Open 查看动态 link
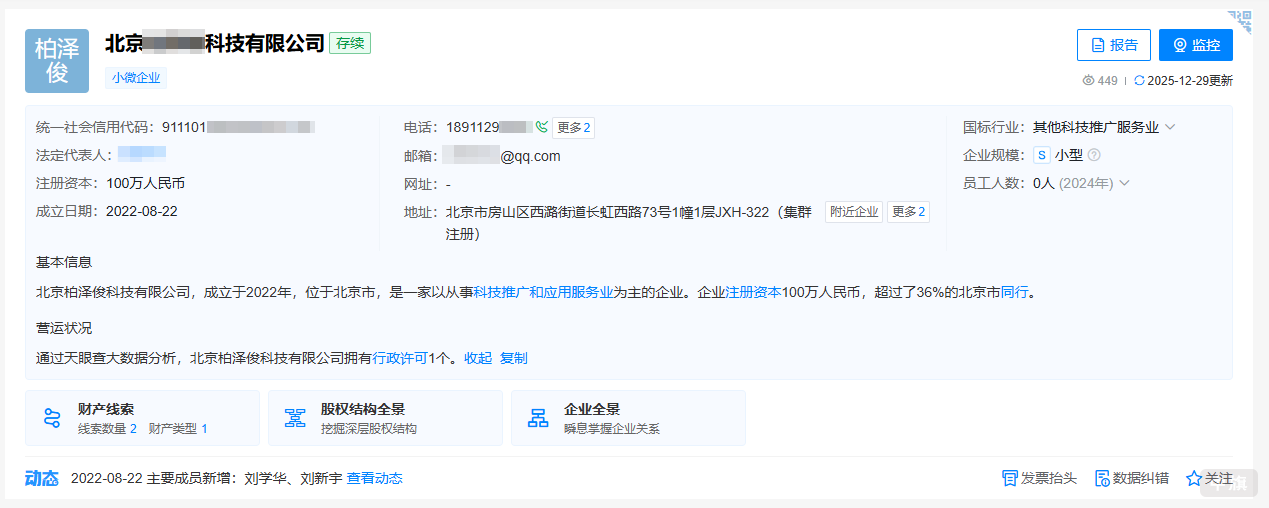 point(375,479)
